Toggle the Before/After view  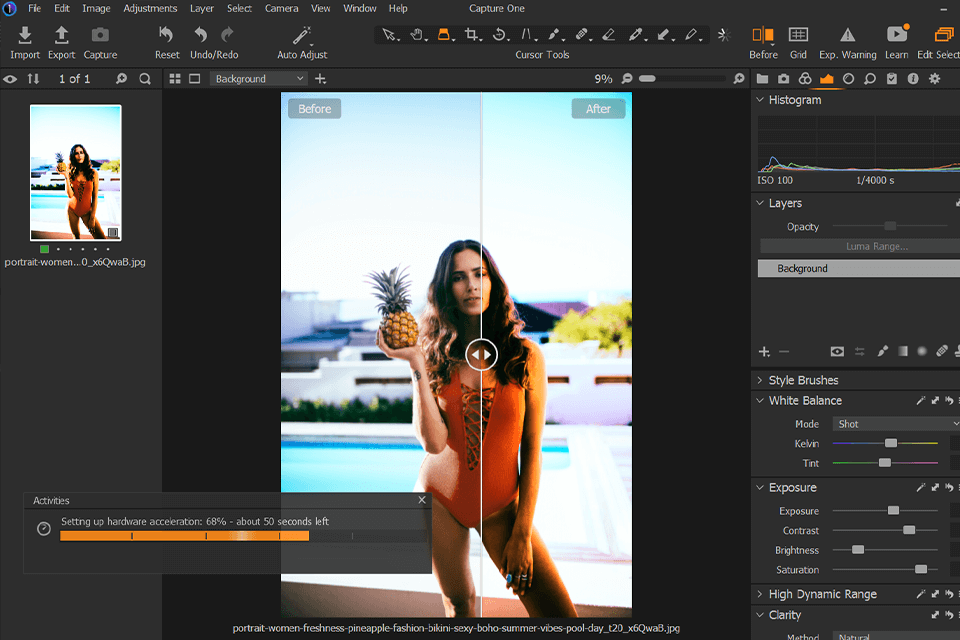[x=763, y=35]
